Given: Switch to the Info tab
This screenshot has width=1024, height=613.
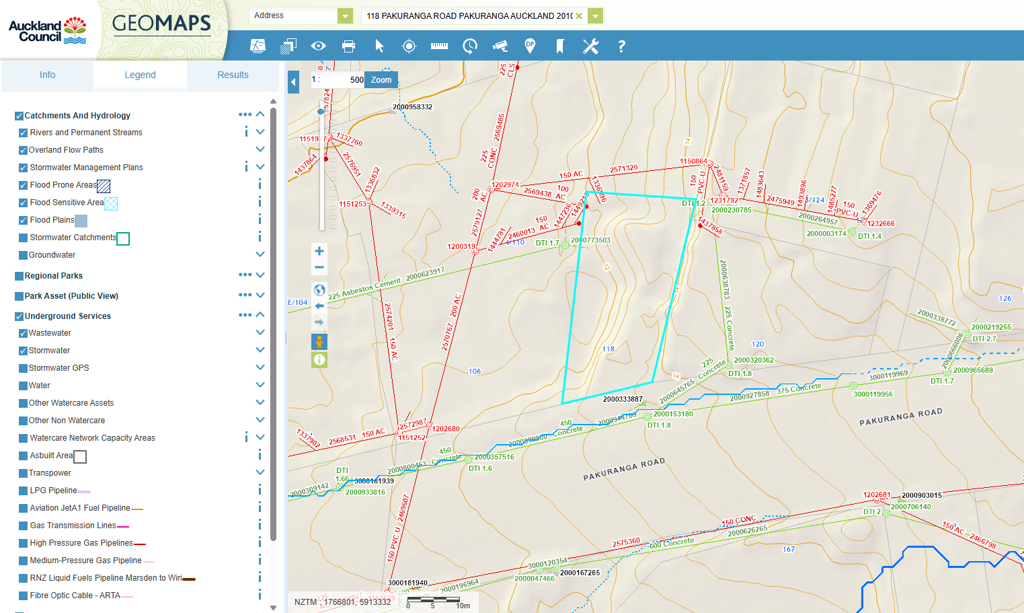Looking at the screenshot, I should click(47, 75).
